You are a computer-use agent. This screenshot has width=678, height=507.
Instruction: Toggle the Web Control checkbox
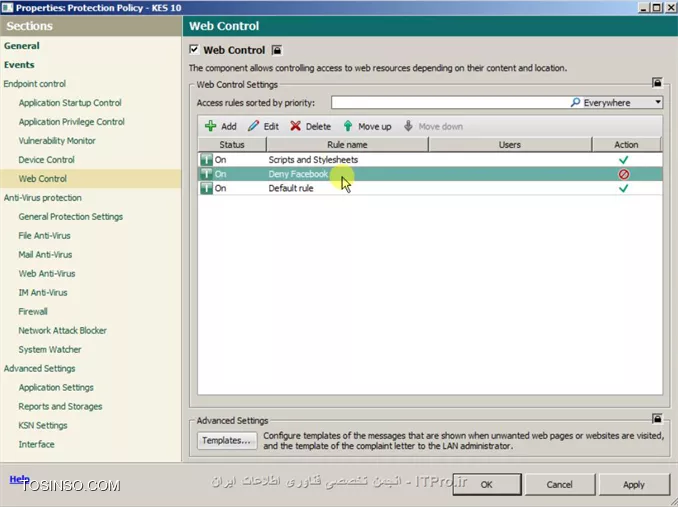(x=194, y=49)
